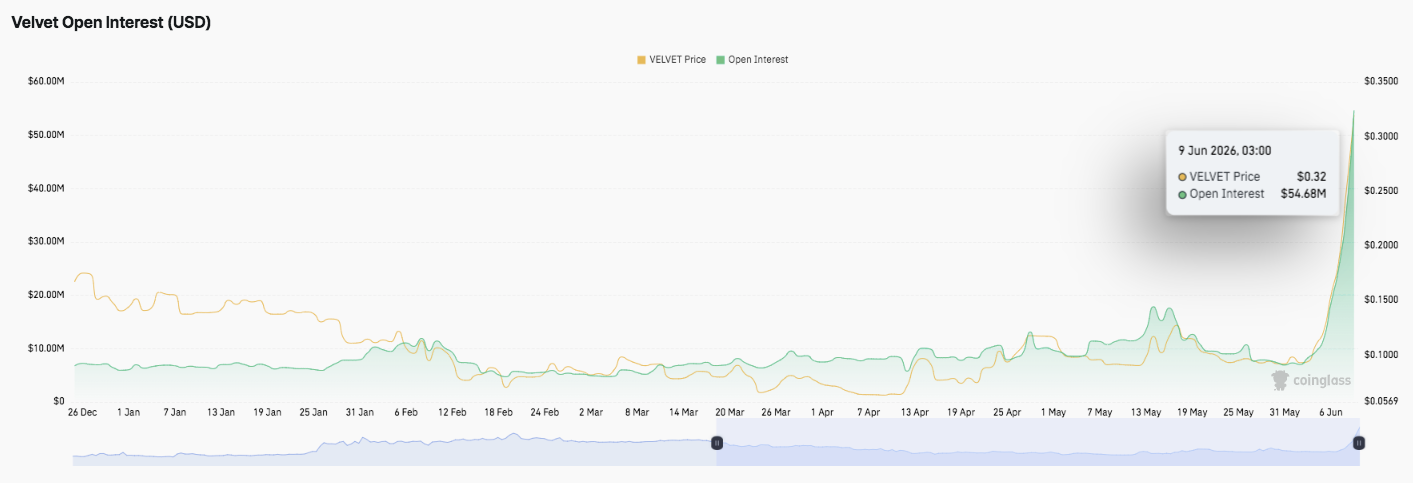
Task: Click the green Open Interest legend swatch
Action: click(721, 60)
